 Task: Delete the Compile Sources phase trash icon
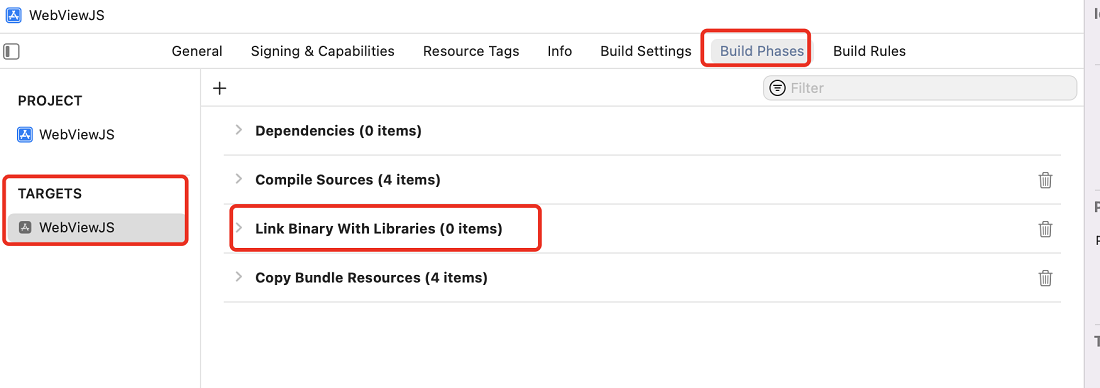click(x=1045, y=180)
